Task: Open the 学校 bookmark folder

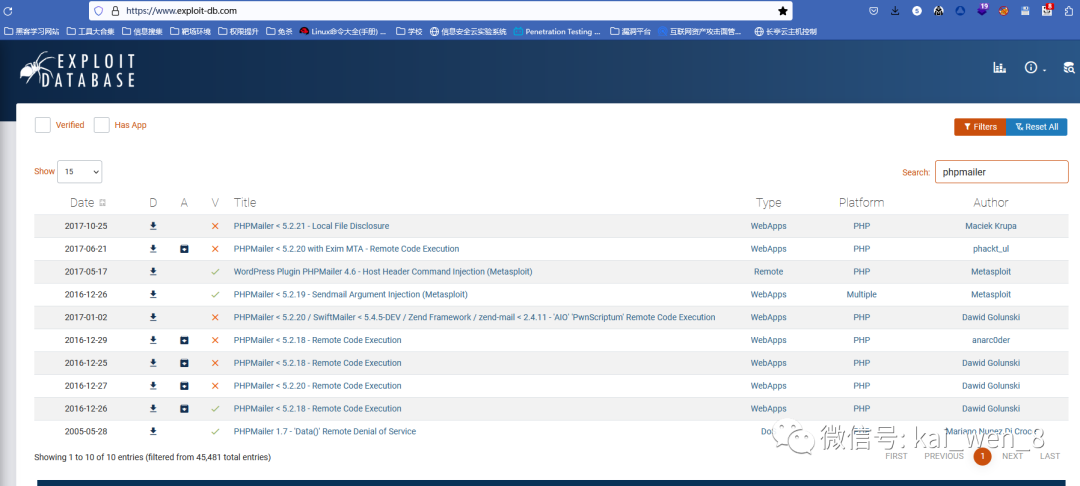Action: tap(409, 32)
